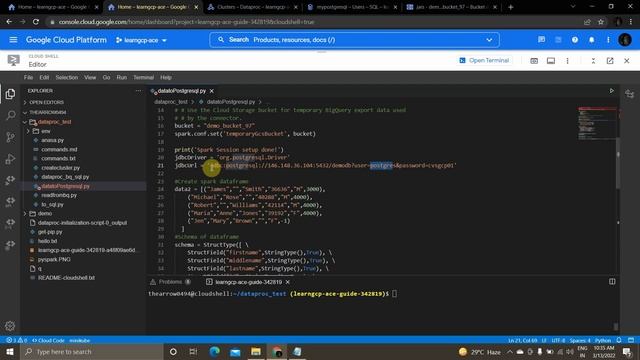Open README-cloudshell.txt file
640x360 pixels.
tap(66, 278)
